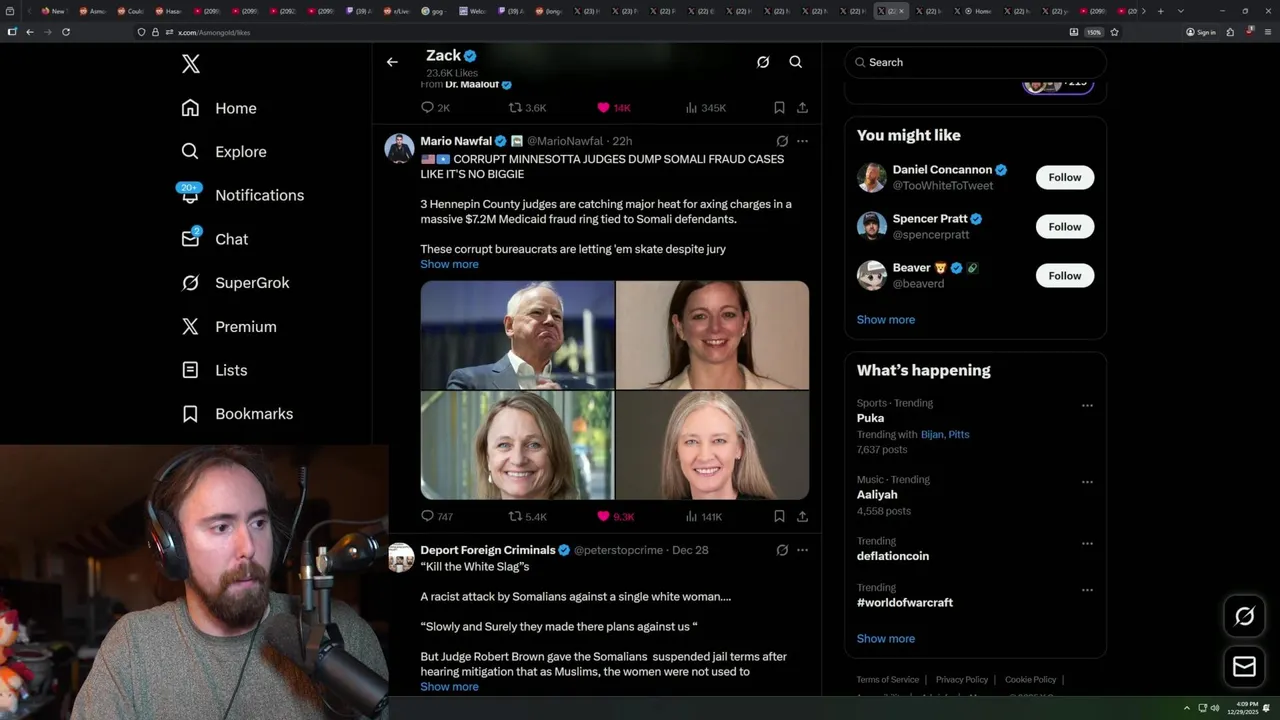The image size is (1280, 720).
Task: Unlike the post with 14K likes
Action: [x=613, y=108]
